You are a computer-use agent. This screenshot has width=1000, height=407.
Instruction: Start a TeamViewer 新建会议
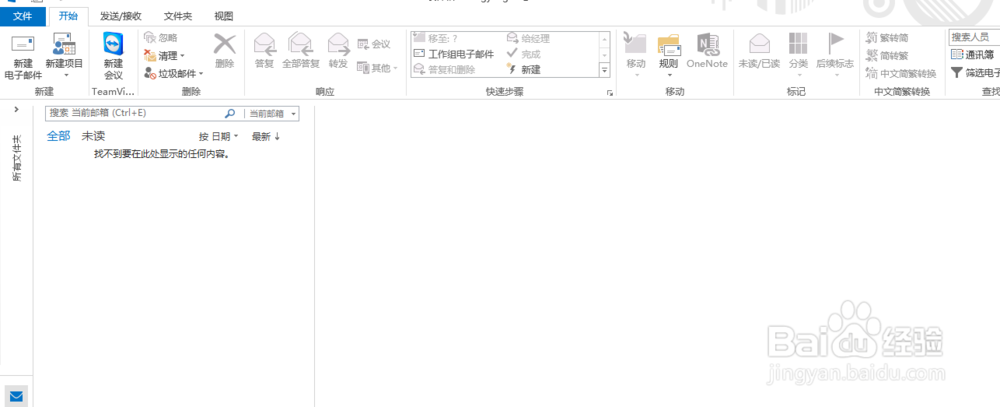113,58
